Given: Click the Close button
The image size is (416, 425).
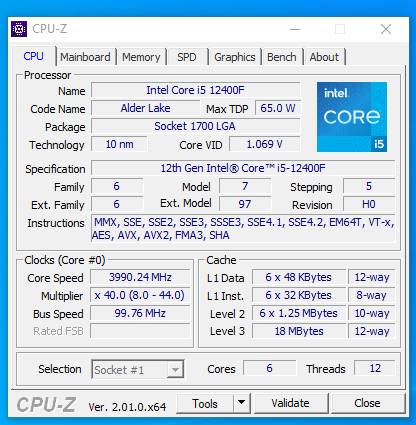Looking at the screenshot, I should click(x=367, y=403).
